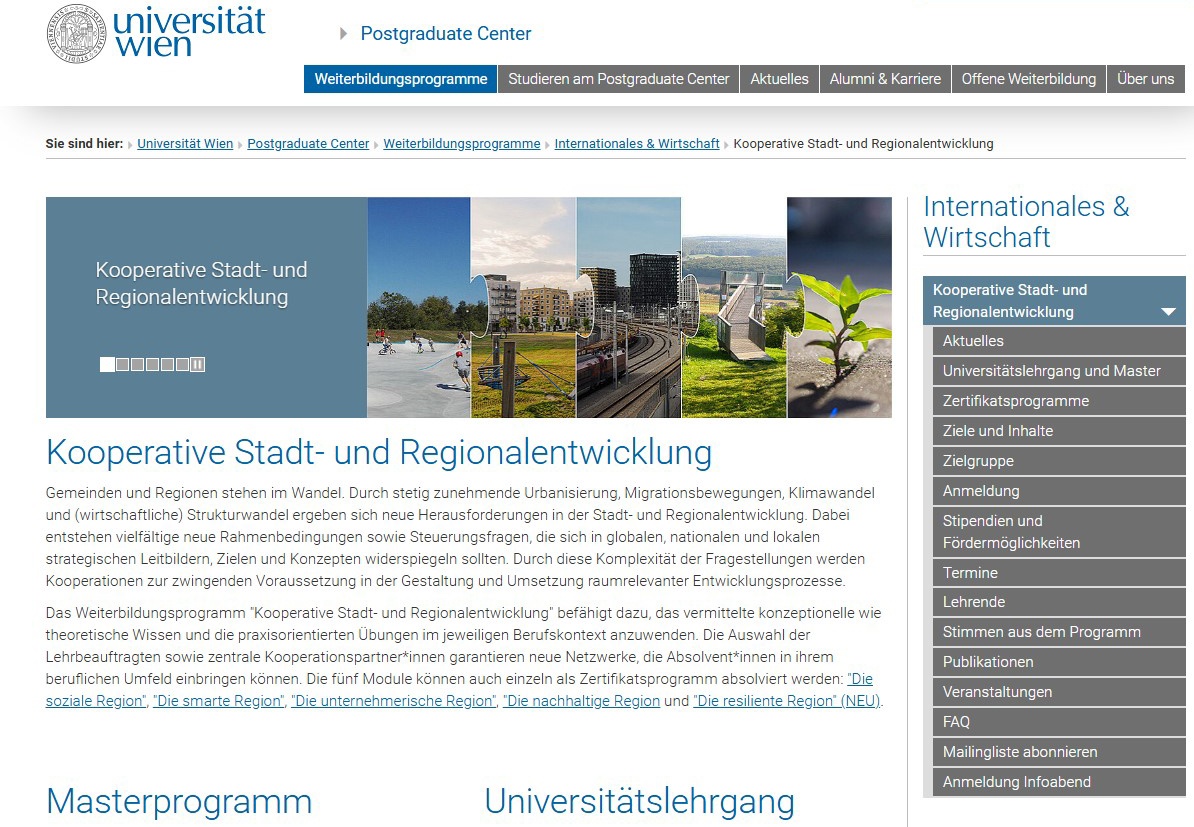This screenshot has width=1194, height=827.
Task: Open Studieren am Postgraduate Center menu
Action: click(618, 79)
